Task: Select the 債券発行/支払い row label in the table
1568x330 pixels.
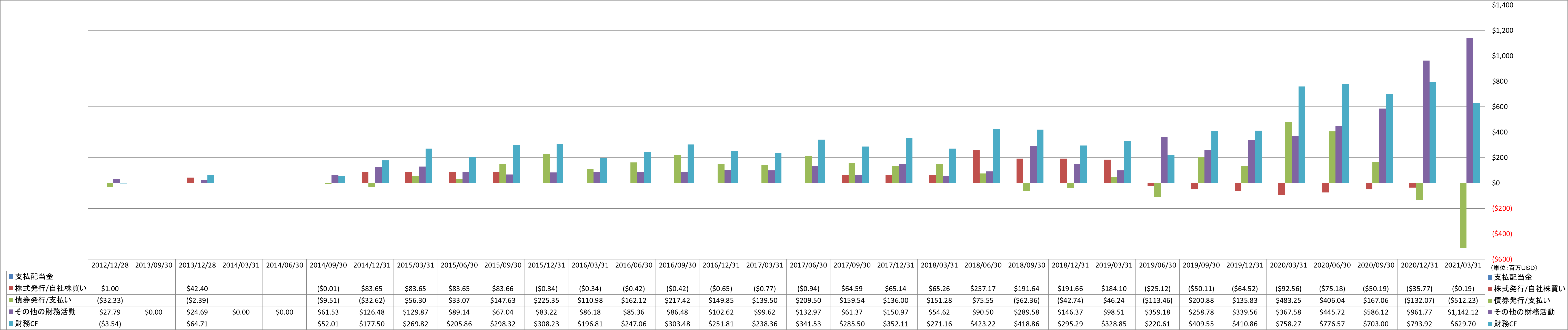Action: pyautogui.click(x=43, y=300)
